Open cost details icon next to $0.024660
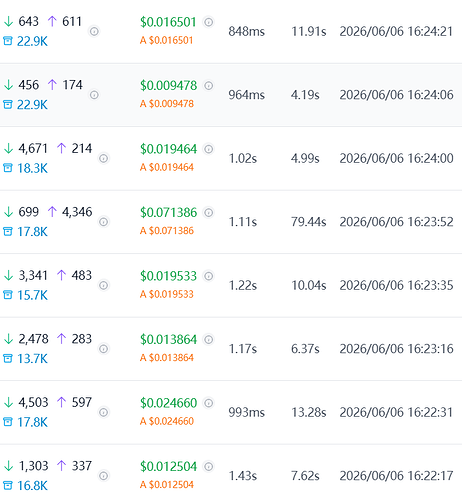 click(x=209, y=403)
